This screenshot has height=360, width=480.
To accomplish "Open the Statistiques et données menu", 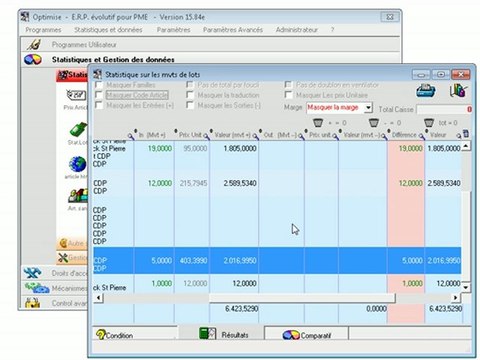I will coord(108,30).
